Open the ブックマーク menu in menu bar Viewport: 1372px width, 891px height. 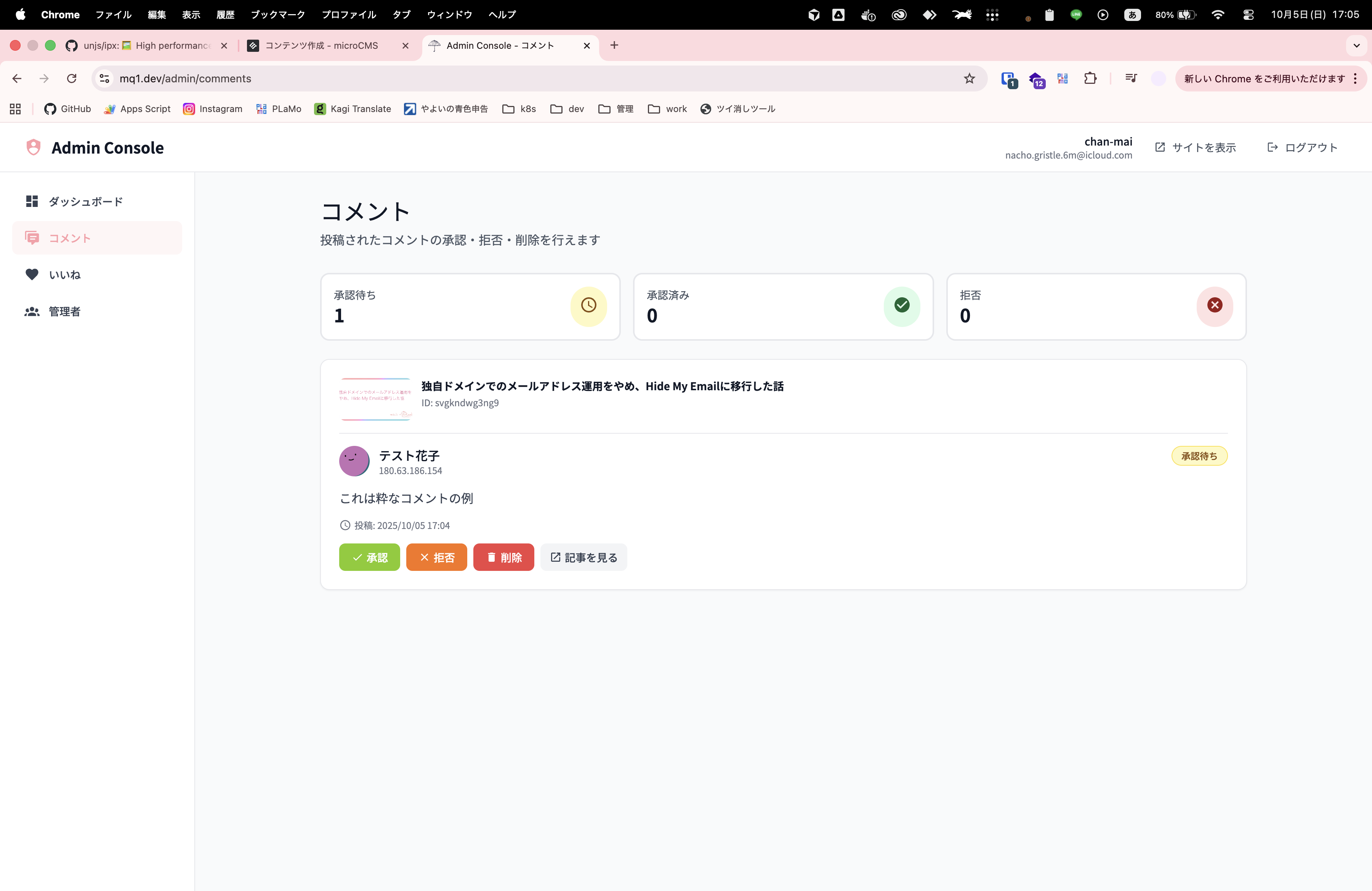tap(277, 14)
